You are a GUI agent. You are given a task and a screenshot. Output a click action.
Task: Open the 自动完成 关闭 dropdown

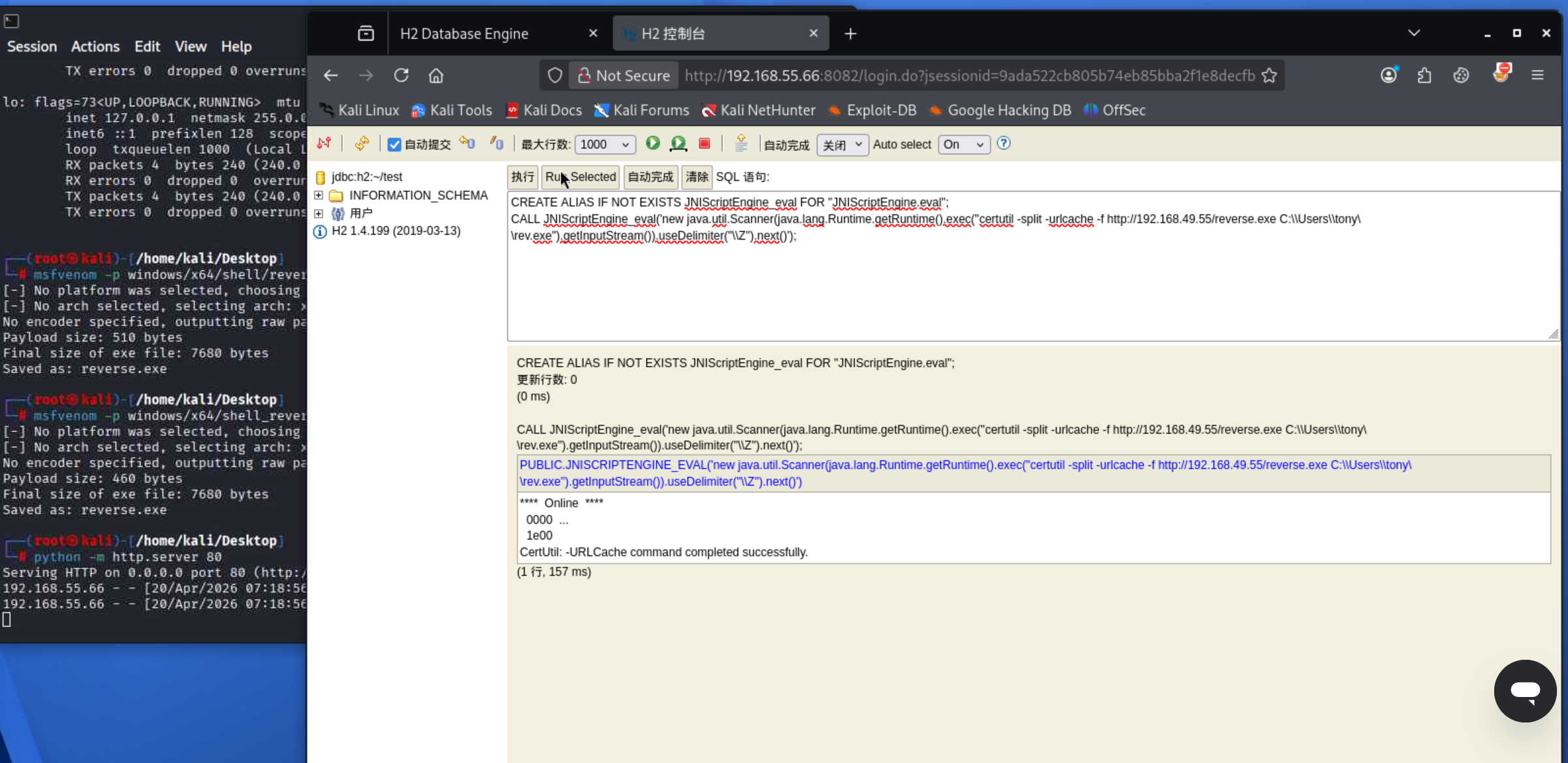pyautogui.click(x=842, y=144)
